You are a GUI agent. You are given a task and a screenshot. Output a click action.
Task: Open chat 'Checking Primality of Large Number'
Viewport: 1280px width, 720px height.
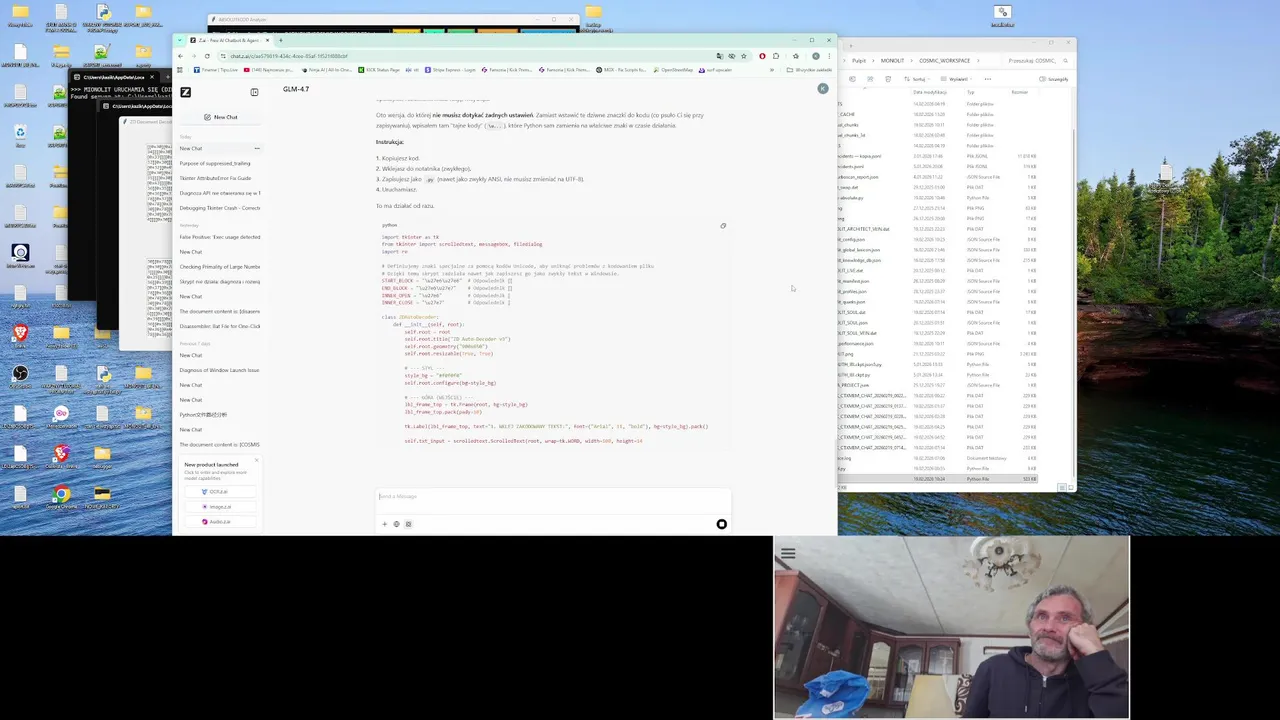pos(219,267)
